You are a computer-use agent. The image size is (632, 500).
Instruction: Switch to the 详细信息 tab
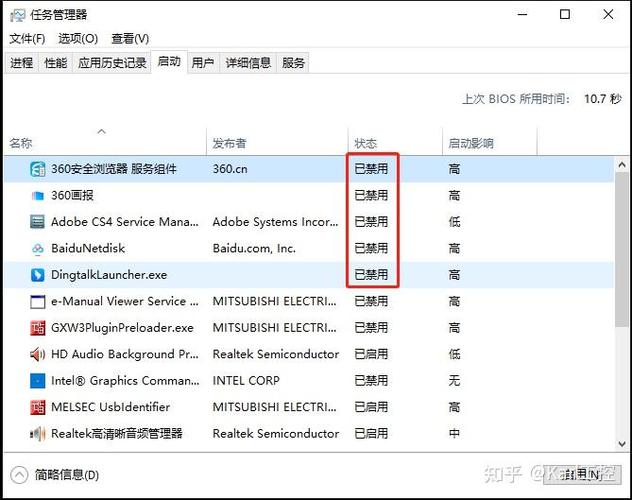tap(248, 63)
